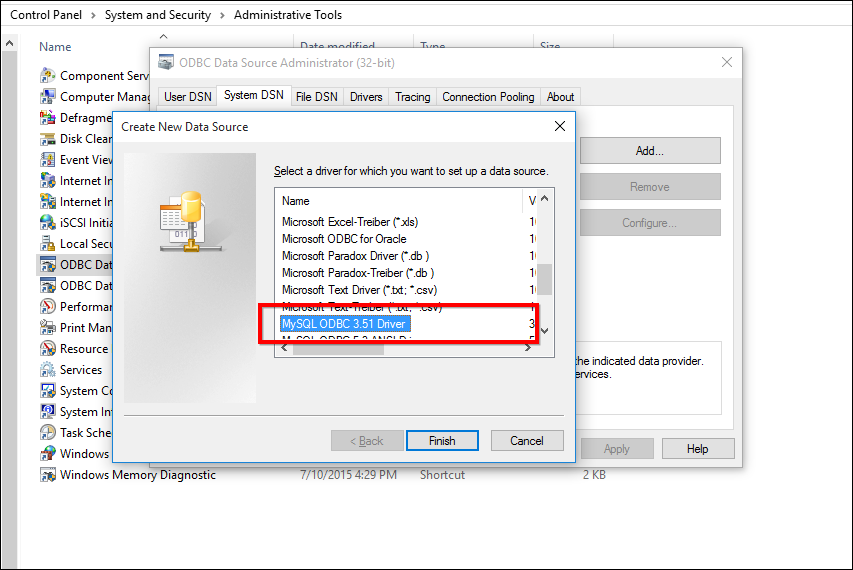This screenshot has height=570, width=853.
Task: Open the About tab
Action: tap(560, 97)
